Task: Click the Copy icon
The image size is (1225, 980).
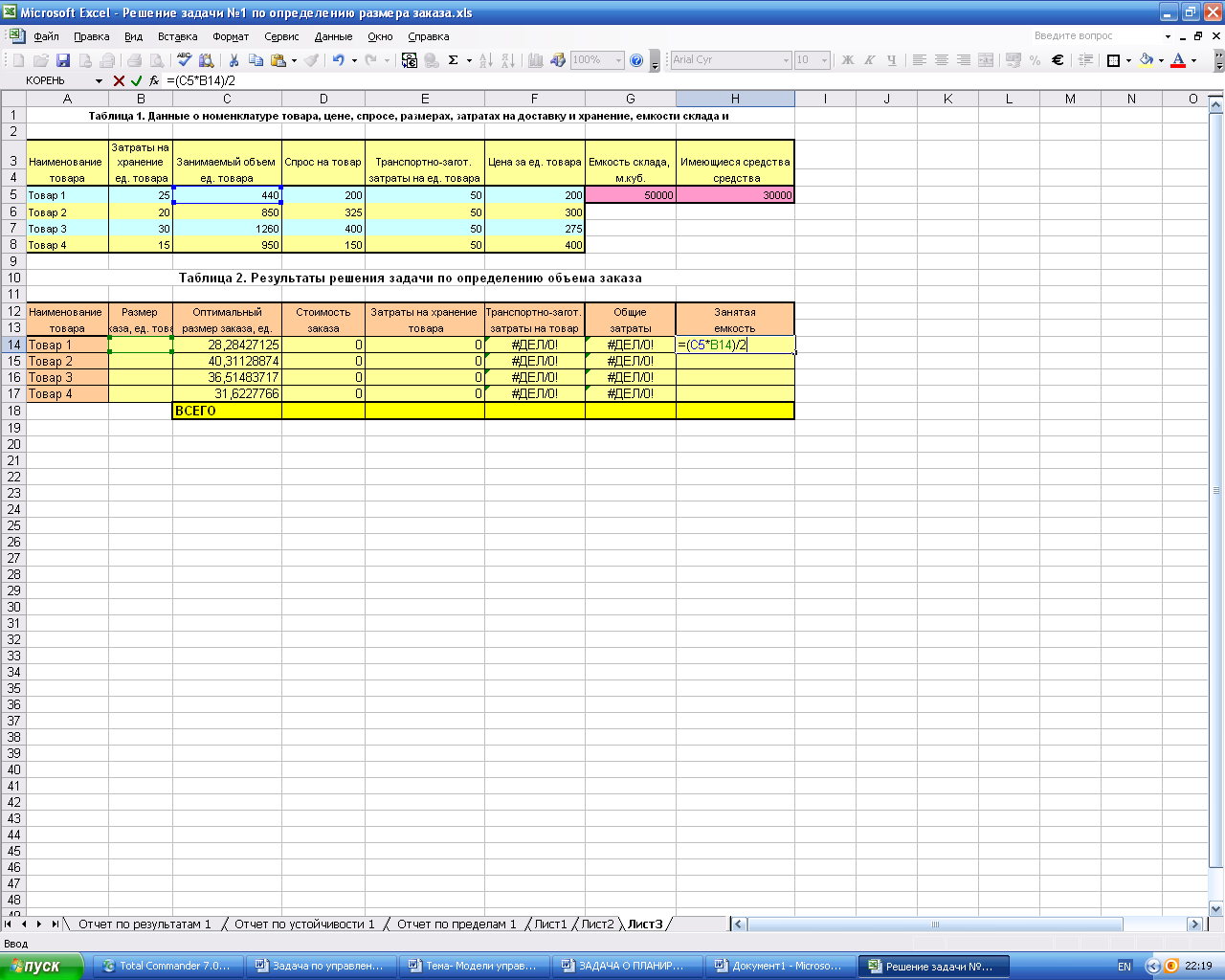Action: point(256,59)
